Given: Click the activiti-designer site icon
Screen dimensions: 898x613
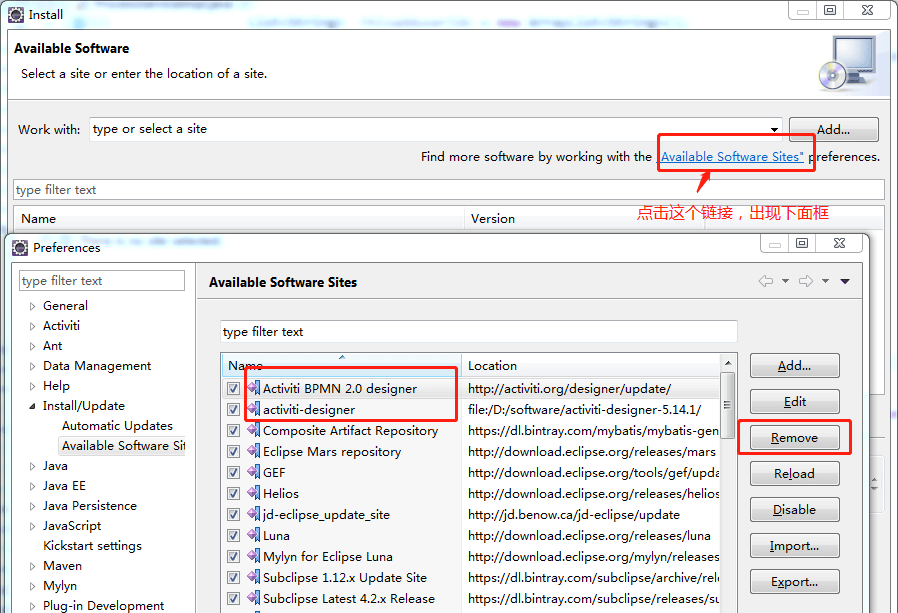Looking at the screenshot, I should tap(254, 409).
